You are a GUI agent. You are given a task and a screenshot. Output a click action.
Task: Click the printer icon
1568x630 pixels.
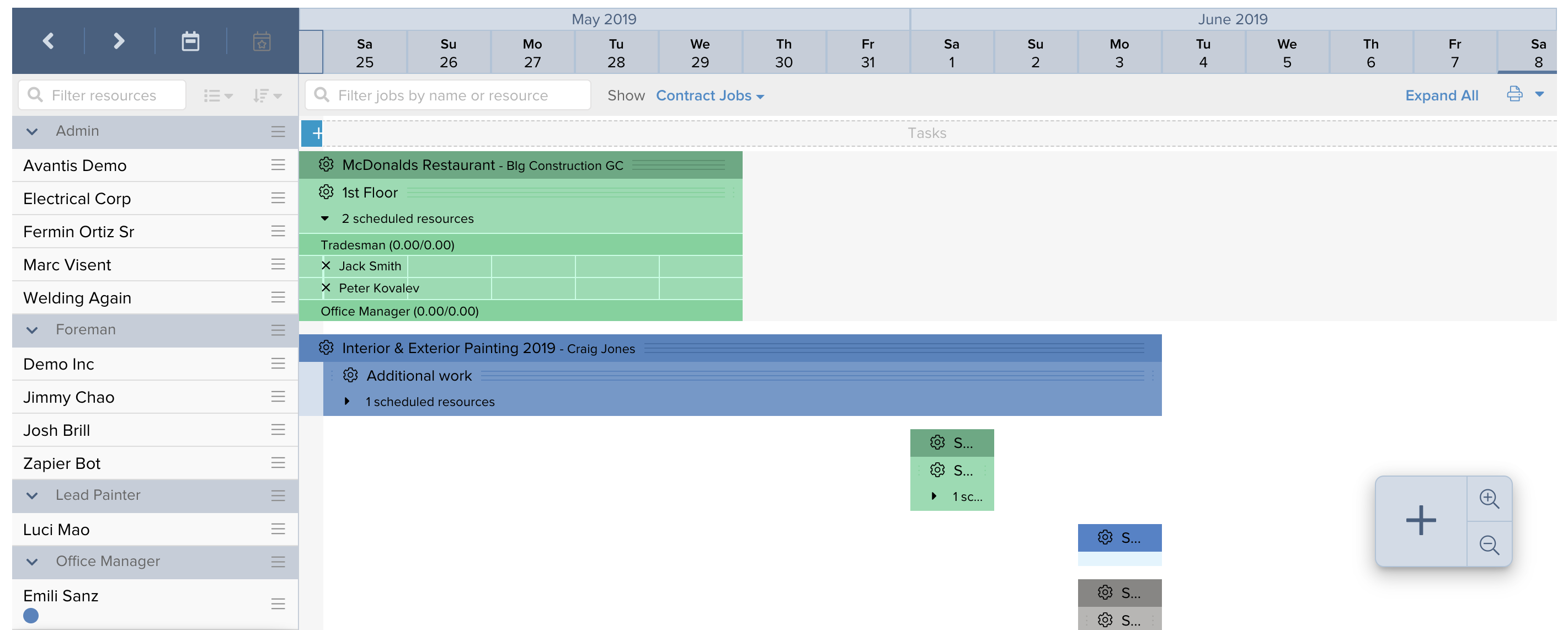pos(1514,94)
